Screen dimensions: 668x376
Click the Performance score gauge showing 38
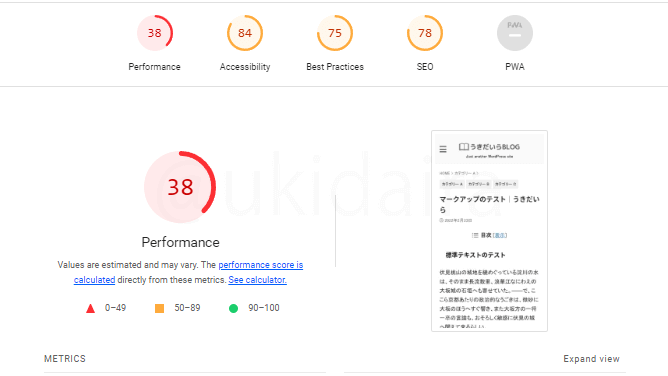coord(155,33)
